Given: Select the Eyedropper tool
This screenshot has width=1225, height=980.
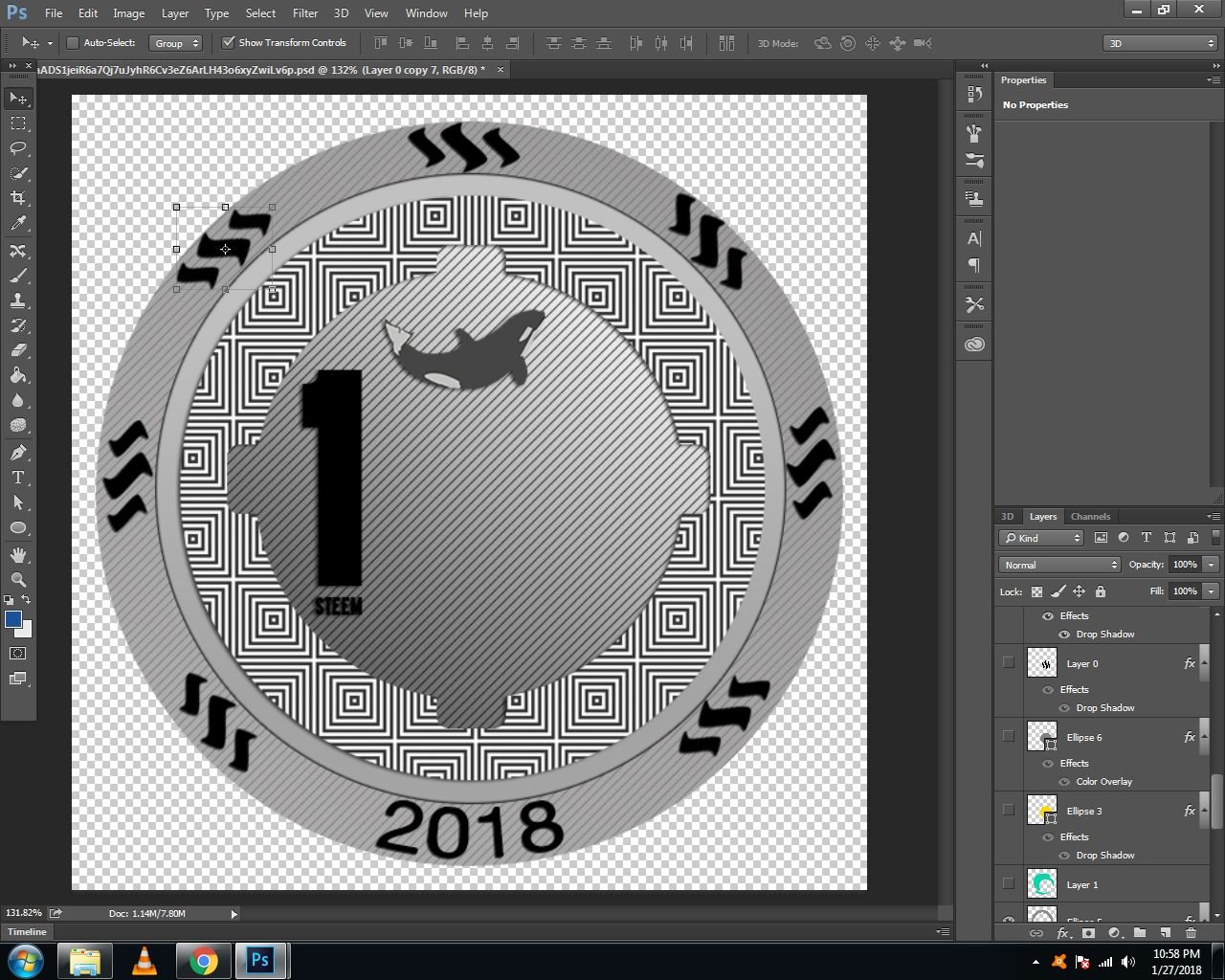Looking at the screenshot, I should coord(18,223).
